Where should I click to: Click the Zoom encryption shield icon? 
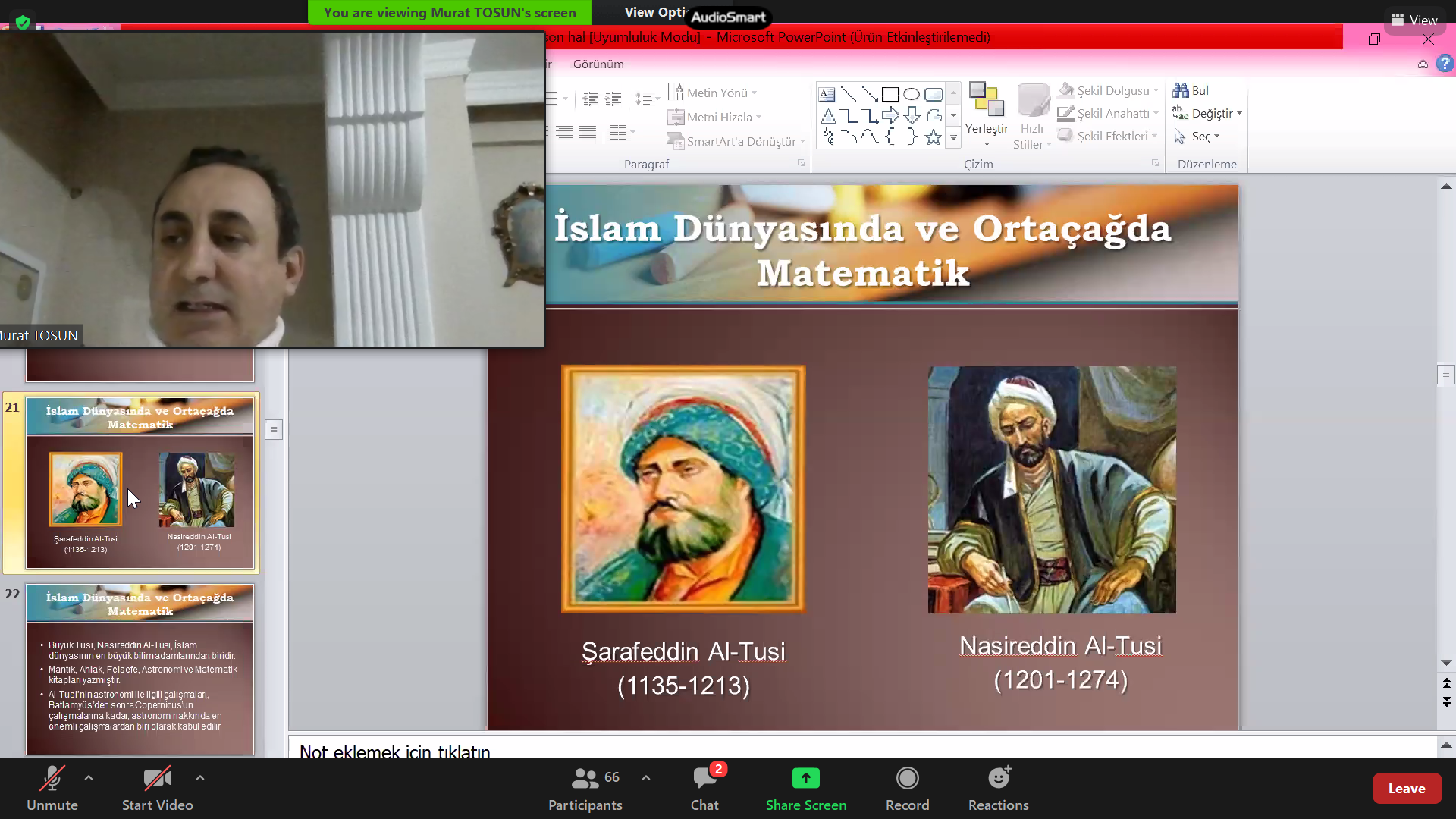[23, 22]
